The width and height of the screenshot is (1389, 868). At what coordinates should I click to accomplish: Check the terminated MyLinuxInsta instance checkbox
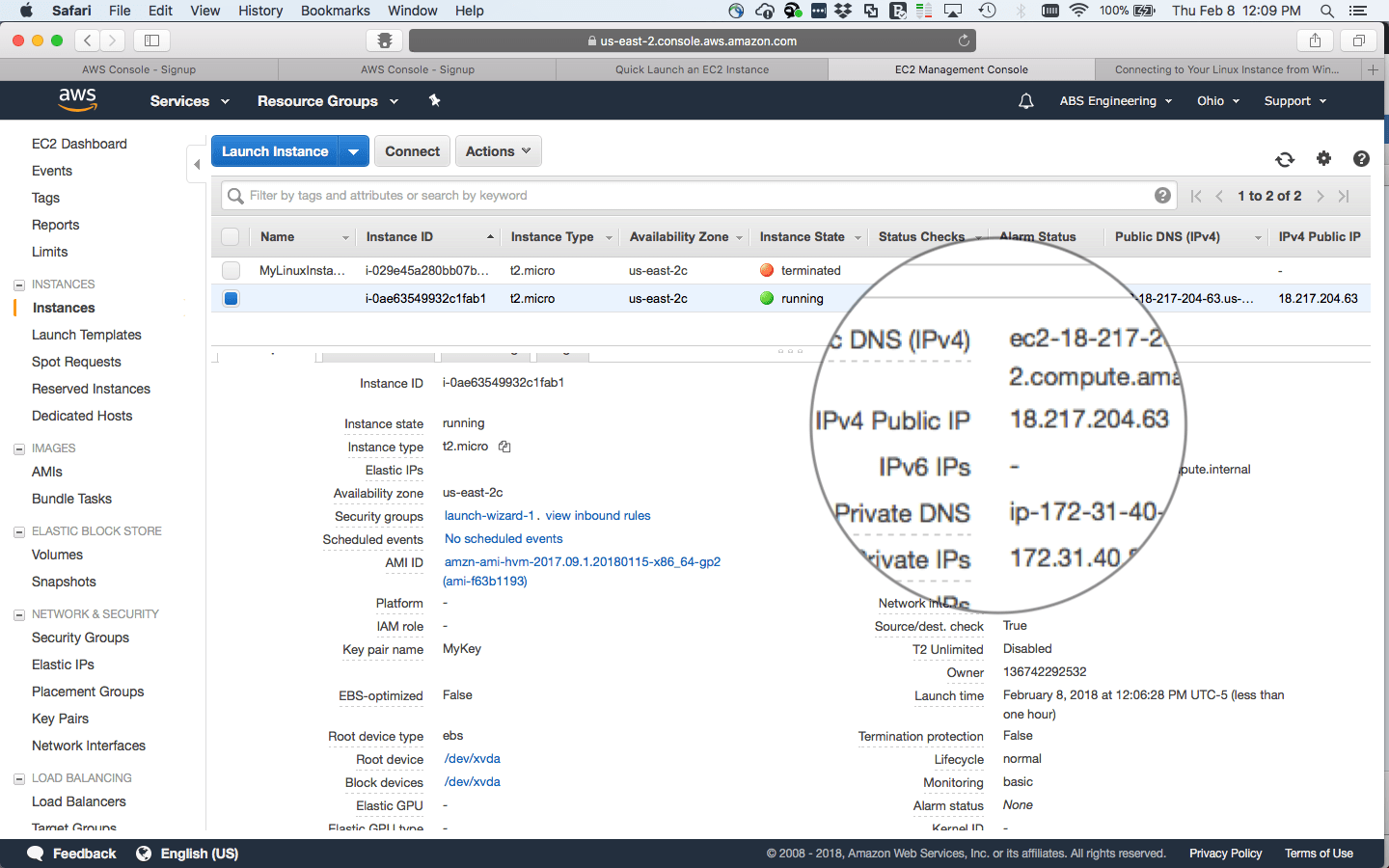click(231, 271)
